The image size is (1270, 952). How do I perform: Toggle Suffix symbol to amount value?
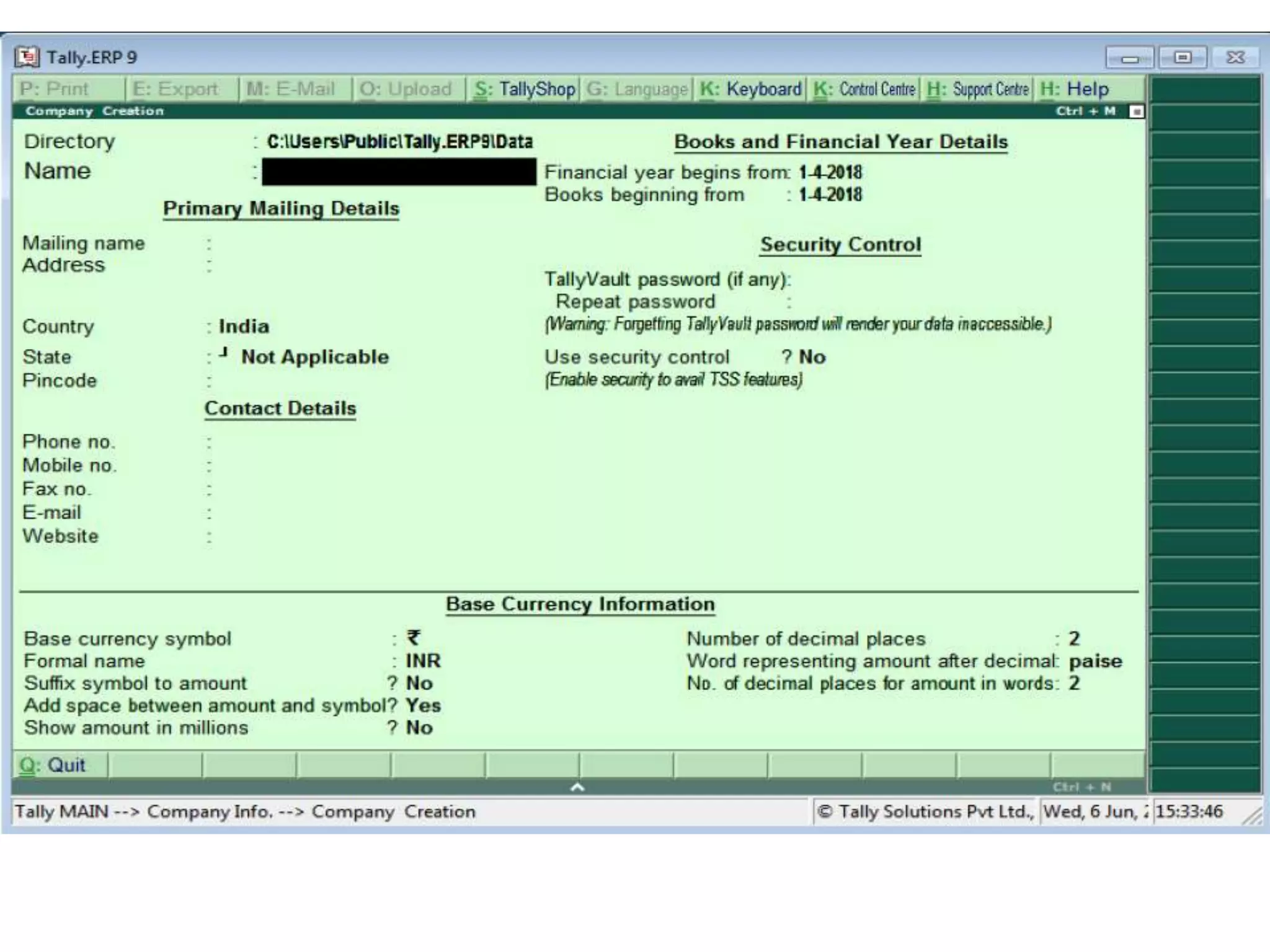(419, 683)
